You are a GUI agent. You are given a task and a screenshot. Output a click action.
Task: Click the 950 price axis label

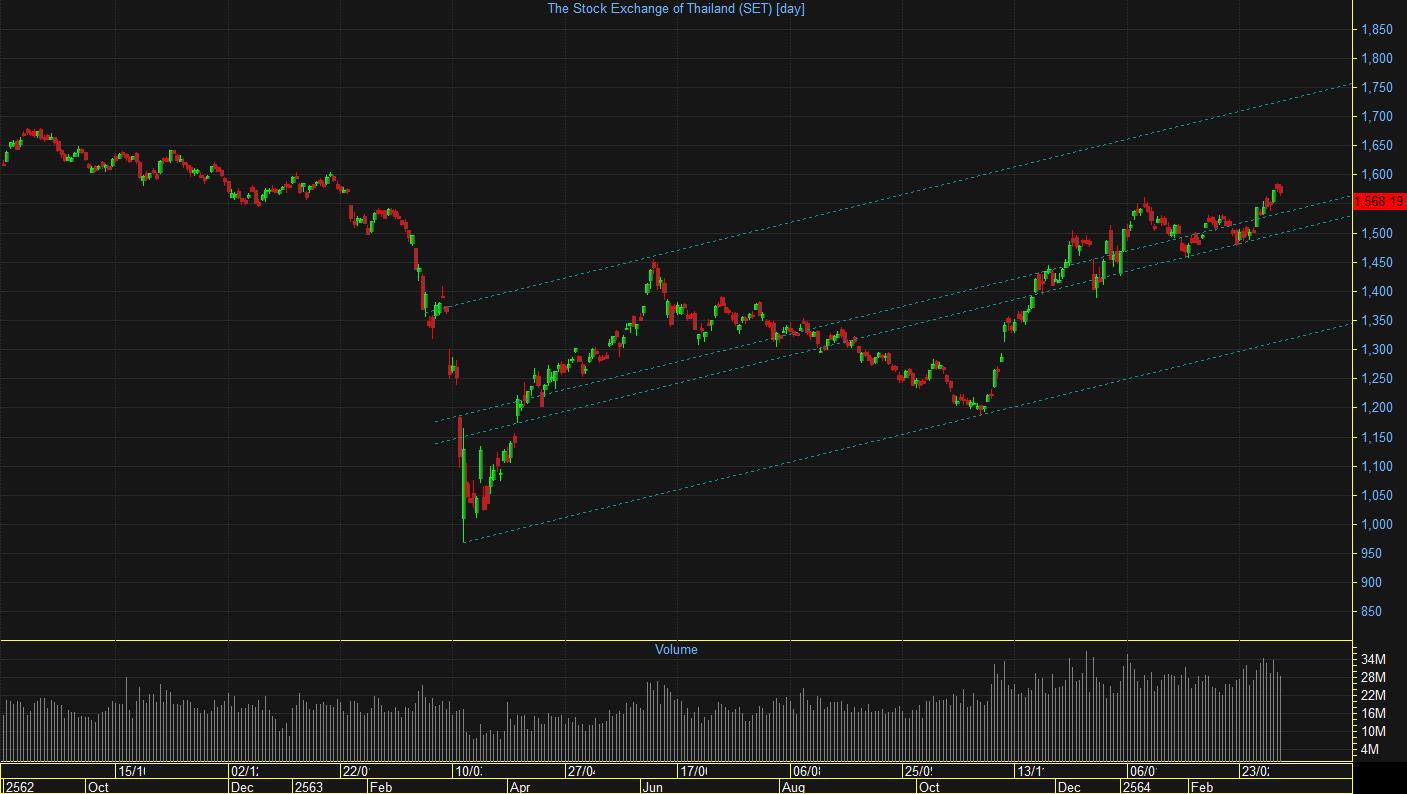click(1372, 554)
